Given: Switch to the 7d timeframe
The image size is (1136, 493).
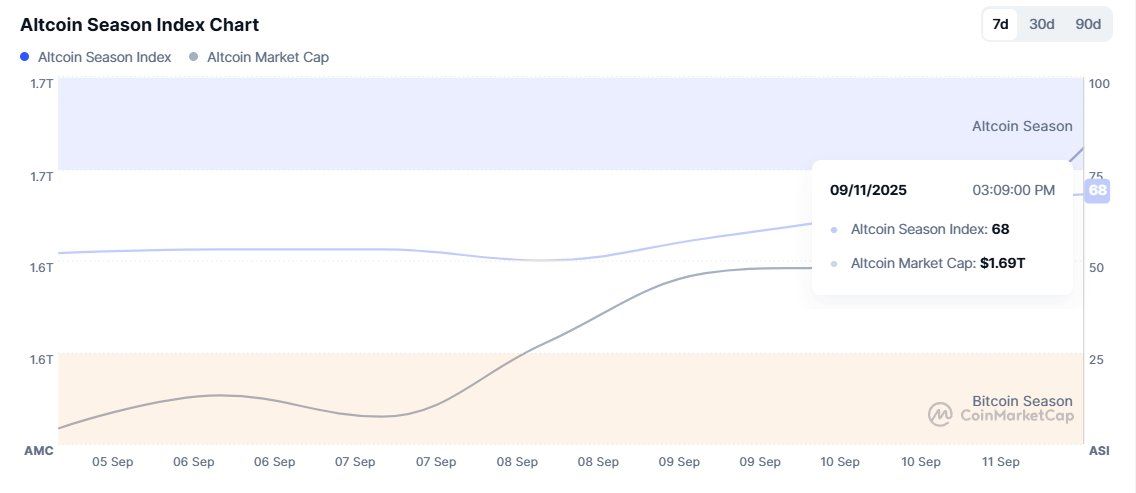Looking at the screenshot, I should [999, 24].
